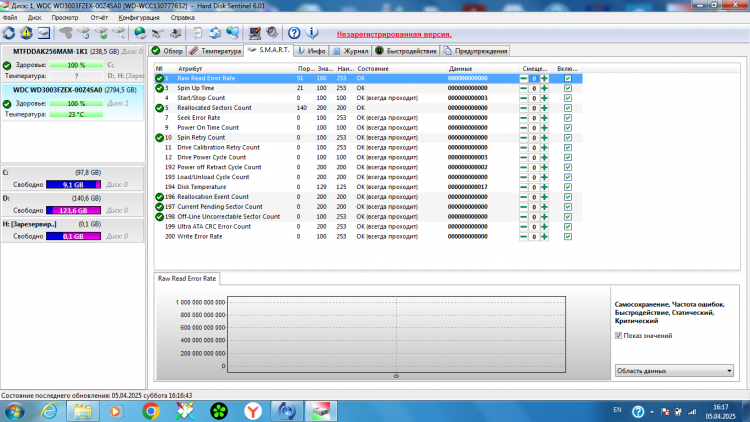The height and width of the screenshot is (422, 750).
Task: Click plus offset button for Spin Up Time
Action: tap(544, 88)
